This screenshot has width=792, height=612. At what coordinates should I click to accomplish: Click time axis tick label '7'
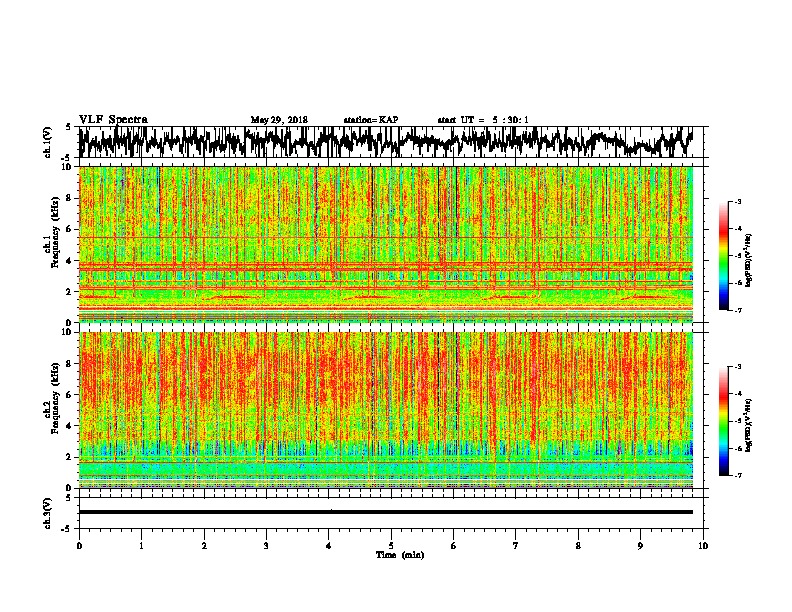pyautogui.click(x=516, y=546)
